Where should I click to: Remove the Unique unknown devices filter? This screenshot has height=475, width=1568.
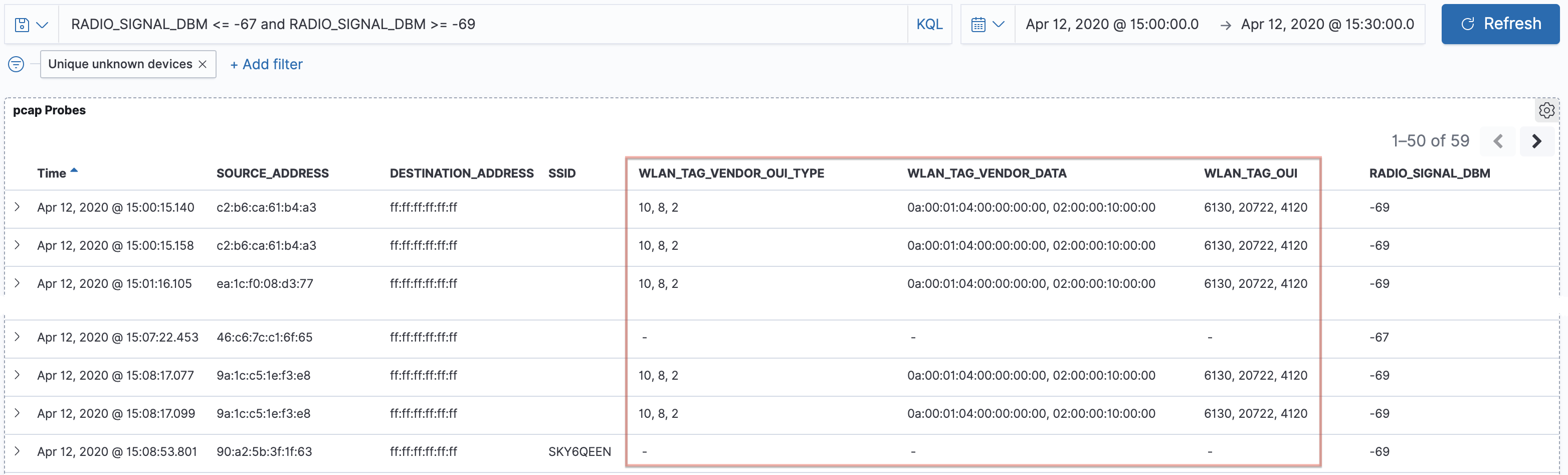coord(203,64)
